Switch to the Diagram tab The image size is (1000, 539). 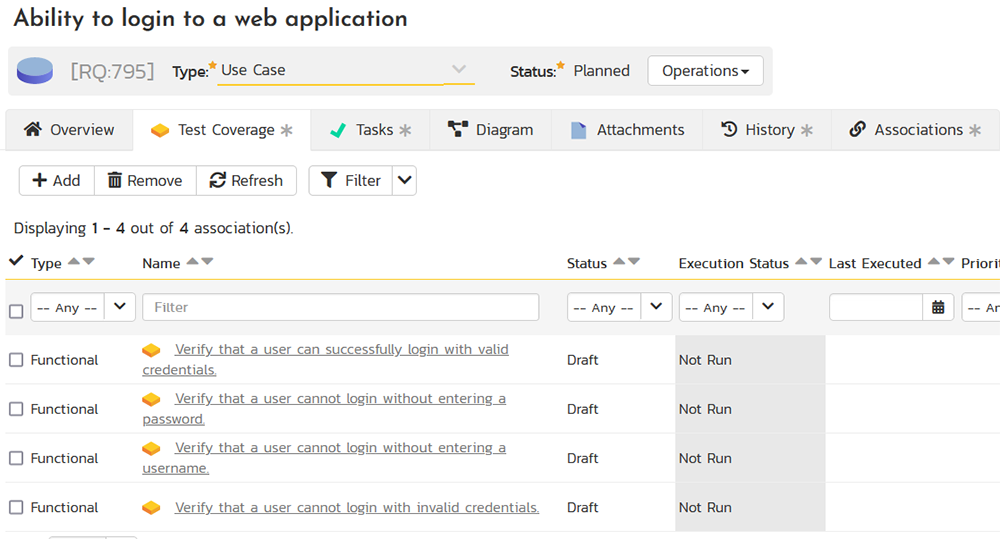490,130
